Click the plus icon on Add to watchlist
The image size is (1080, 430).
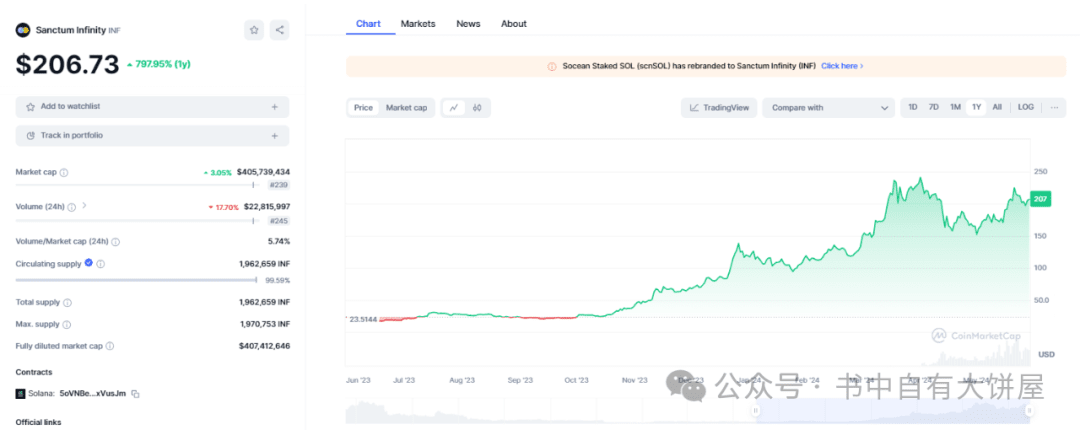(274, 107)
